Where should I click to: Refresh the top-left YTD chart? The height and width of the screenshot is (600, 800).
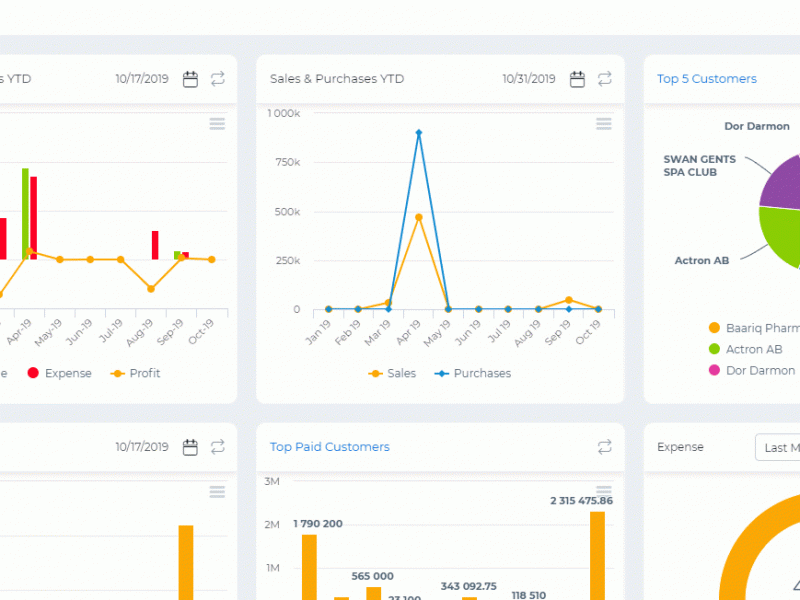click(x=218, y=79)
